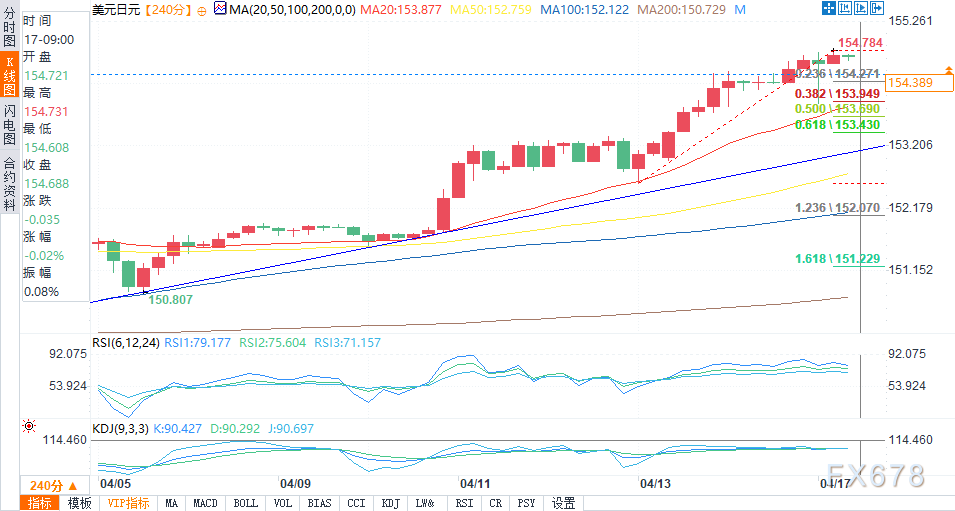Select the K线图 side tab
The height and width of the screenshot is (511, 955).
click(9, 76)
